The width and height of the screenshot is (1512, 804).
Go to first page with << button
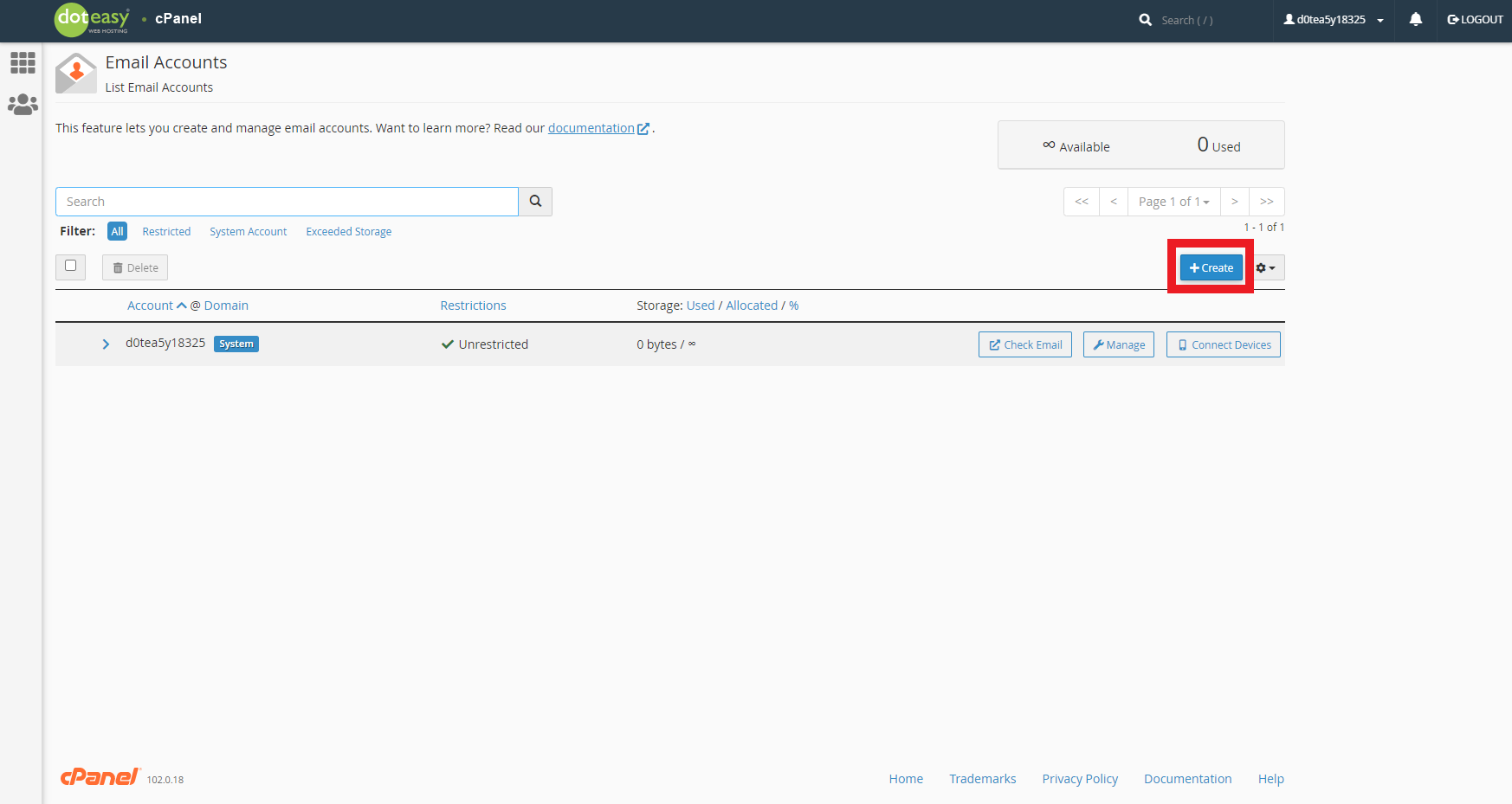(1082, 202)
